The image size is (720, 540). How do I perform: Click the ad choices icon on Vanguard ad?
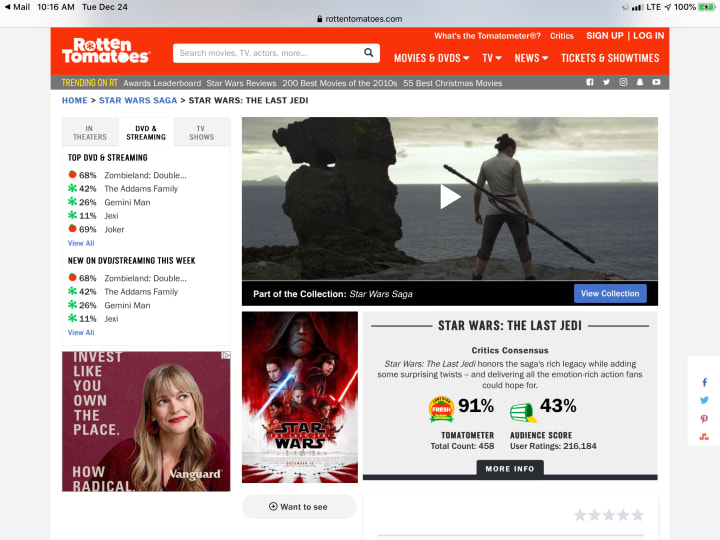(226, 355)
